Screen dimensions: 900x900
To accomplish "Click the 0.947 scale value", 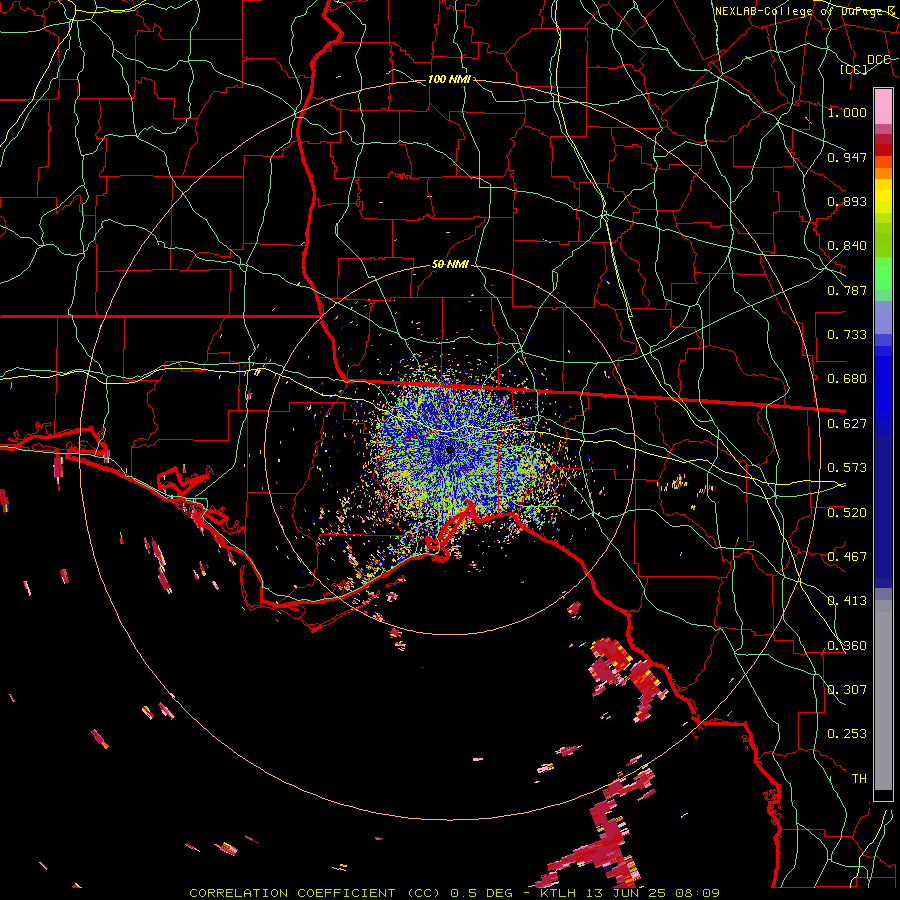I will [847, 157].
